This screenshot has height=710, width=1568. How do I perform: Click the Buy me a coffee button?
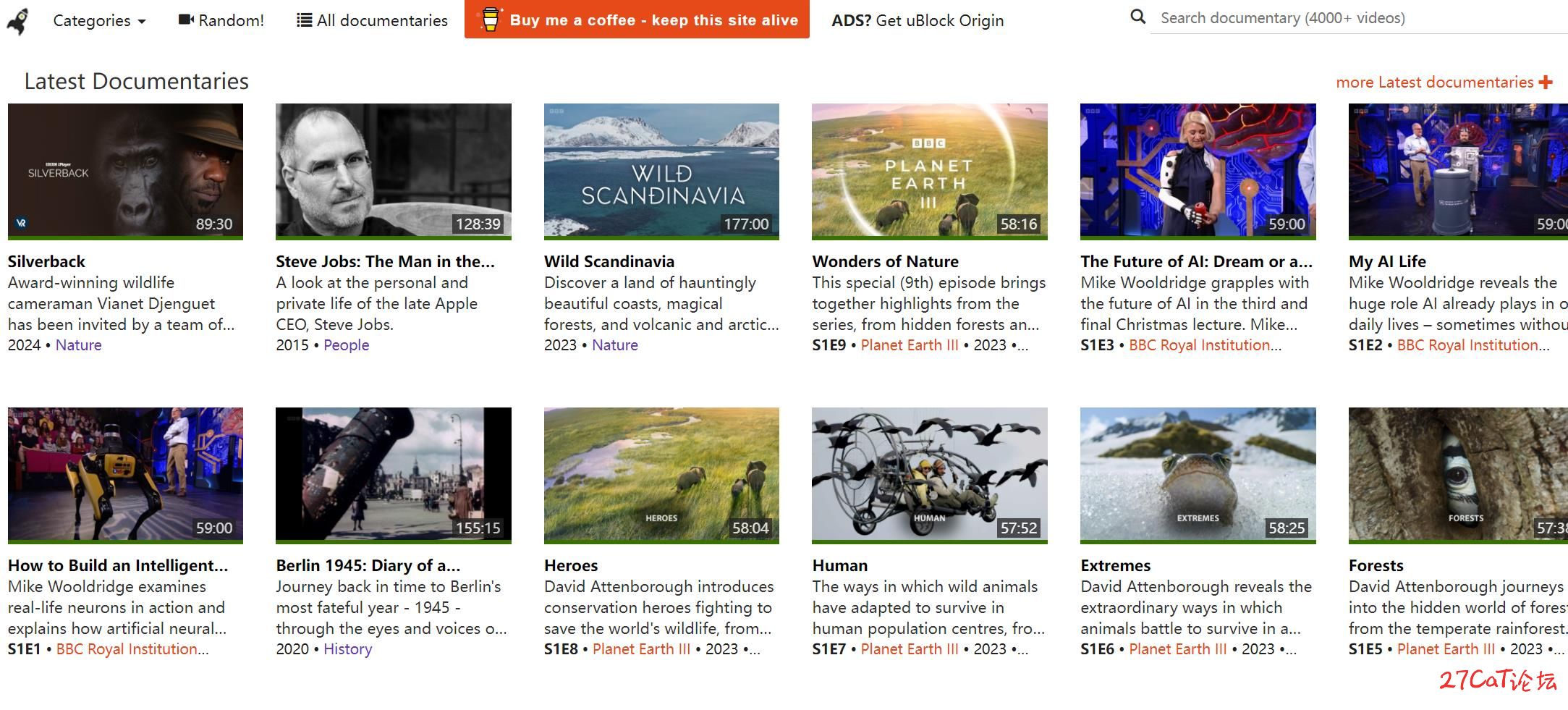point(637,20)
